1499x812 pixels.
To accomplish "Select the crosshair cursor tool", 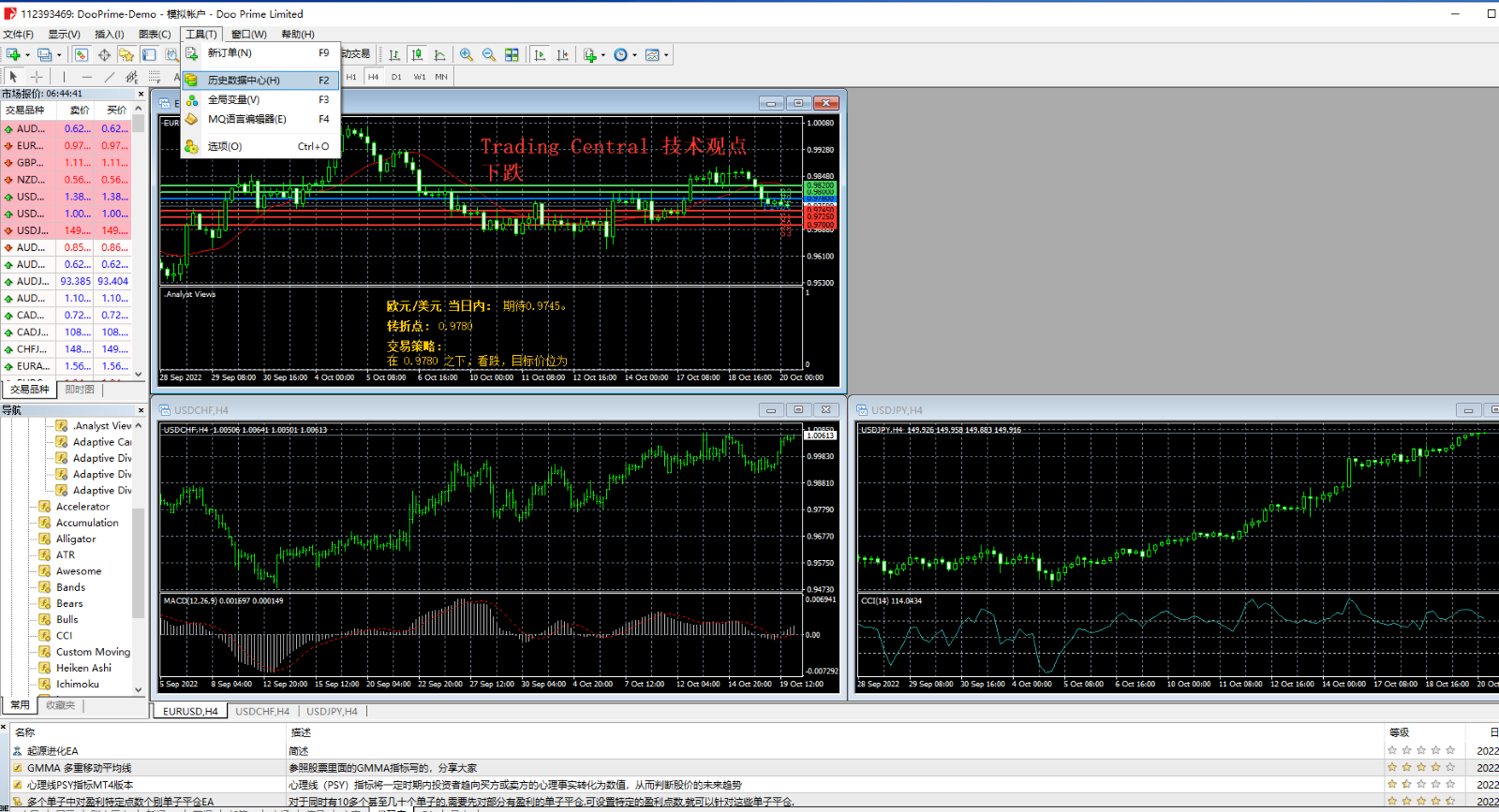I will coord(37,77).
